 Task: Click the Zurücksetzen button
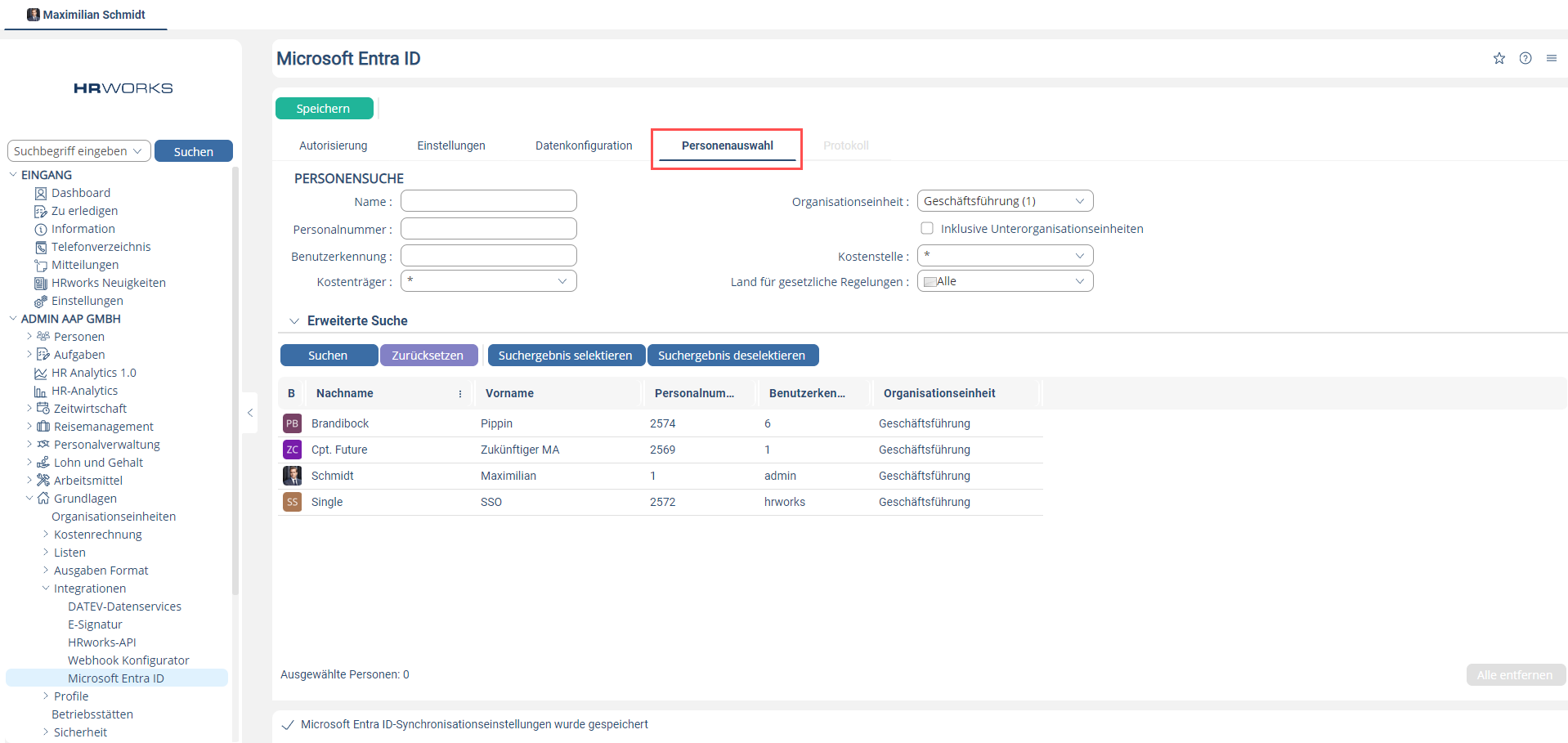coord(428,356)
